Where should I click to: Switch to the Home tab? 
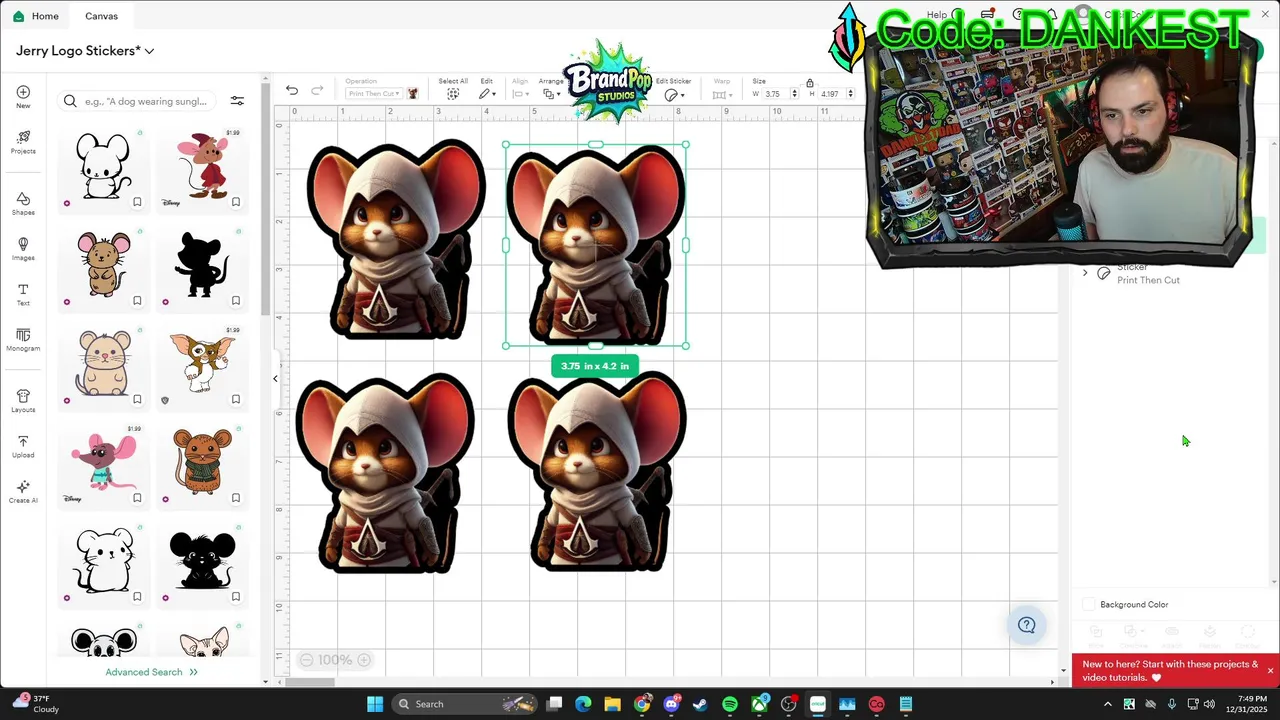click(x=36, y=16)
